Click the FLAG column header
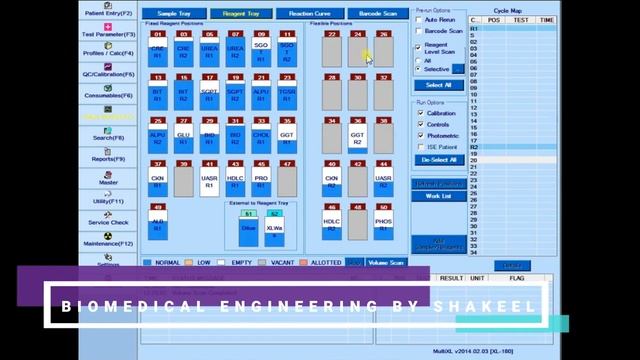 click(x=516, y=278)
